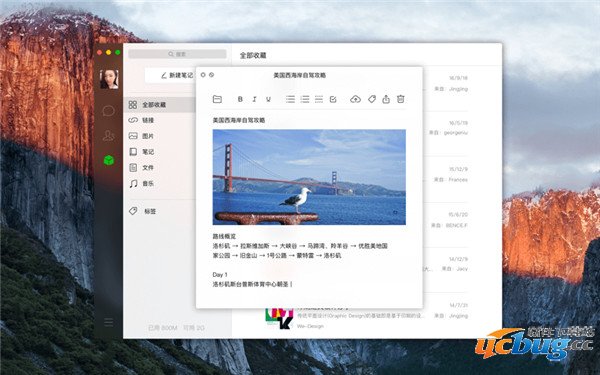The width and height of the screenshot is (600, 375).
Task: Click the Golden Gate Bridge image in note
Action: pos(309,177)
